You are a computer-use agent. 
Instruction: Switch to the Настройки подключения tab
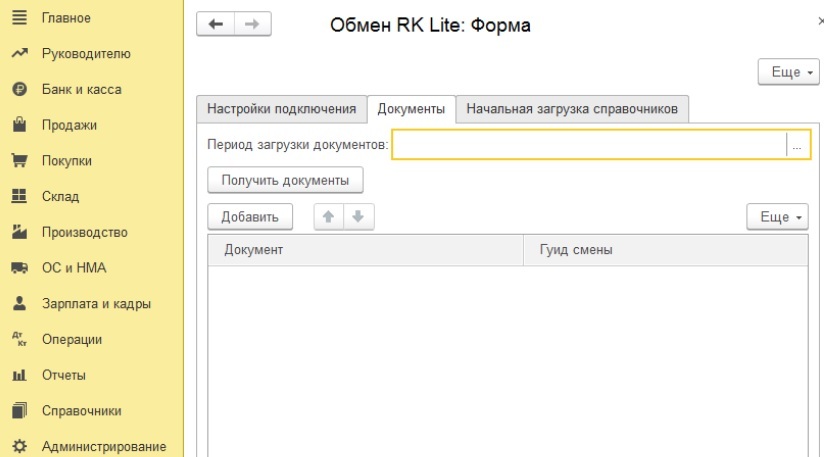coord(282,109)
